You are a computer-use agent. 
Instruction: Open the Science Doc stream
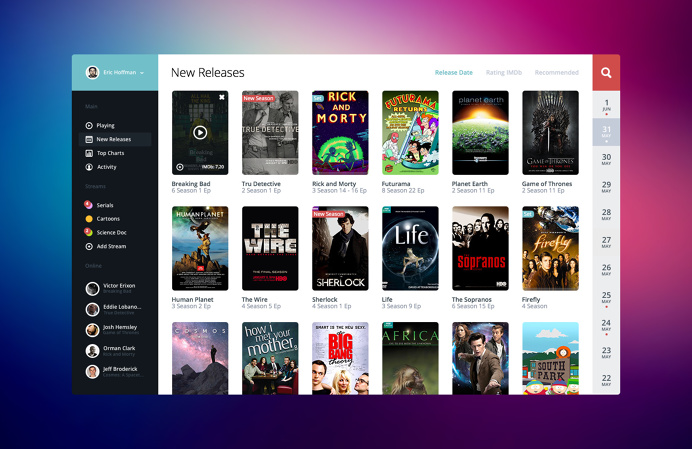[x=112, y=232]
